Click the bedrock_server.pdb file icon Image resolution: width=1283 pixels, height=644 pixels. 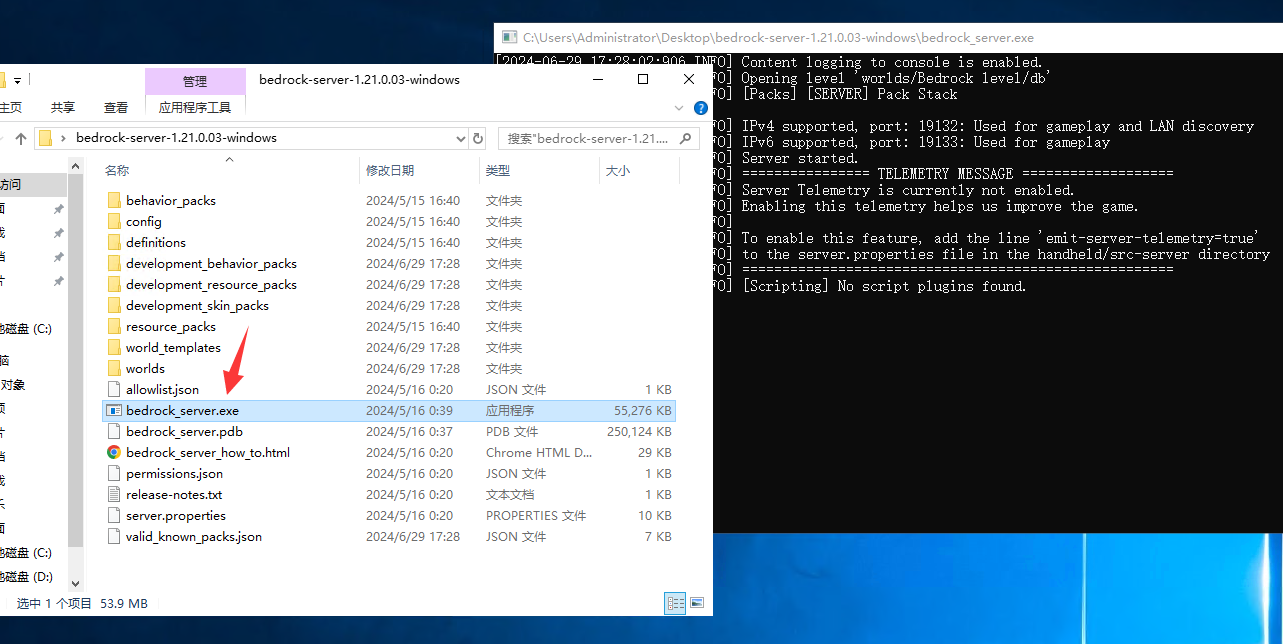[114, 431]
